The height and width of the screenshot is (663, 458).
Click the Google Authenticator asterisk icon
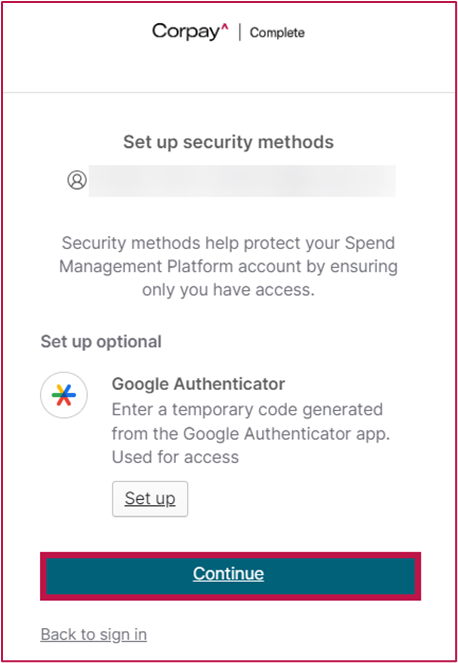pyautogui.click(x=64, y=395)
